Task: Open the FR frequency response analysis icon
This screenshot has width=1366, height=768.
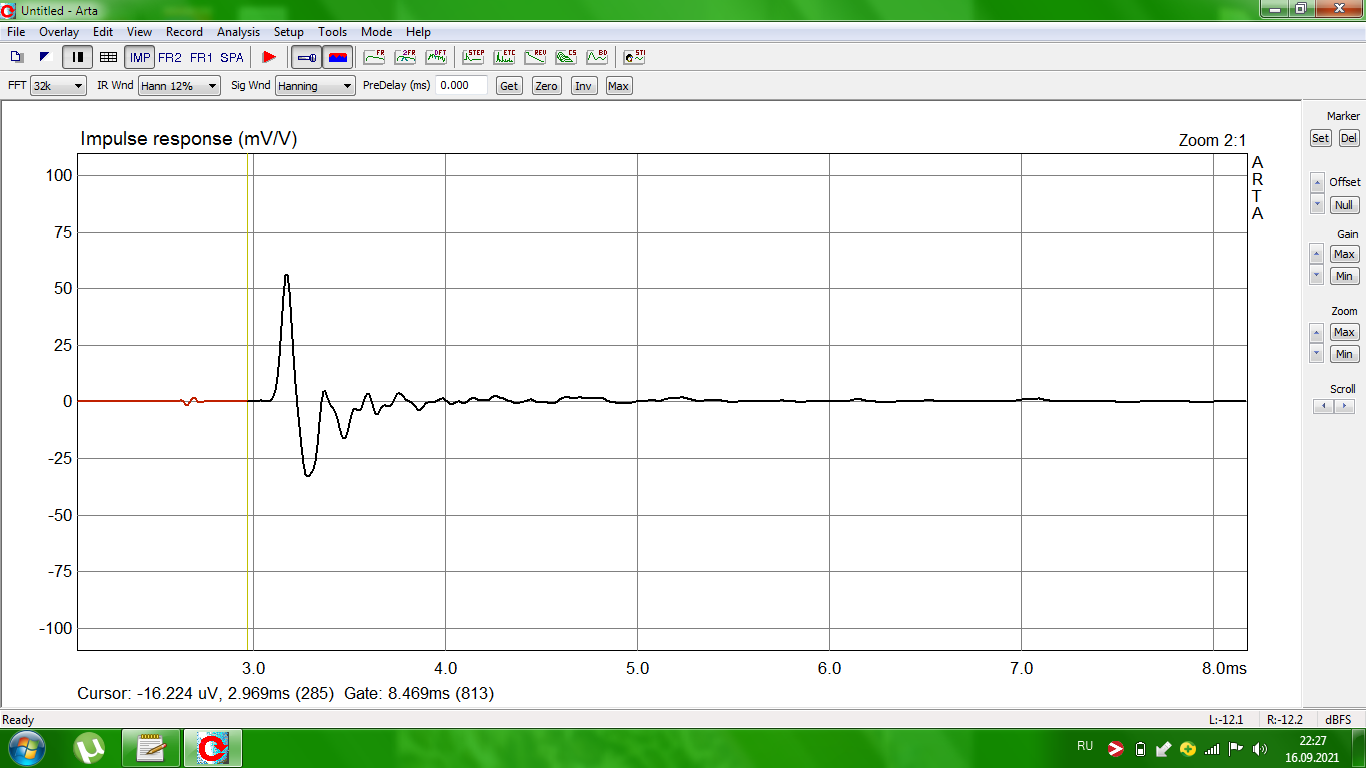Action: click(x=374, y=57)
